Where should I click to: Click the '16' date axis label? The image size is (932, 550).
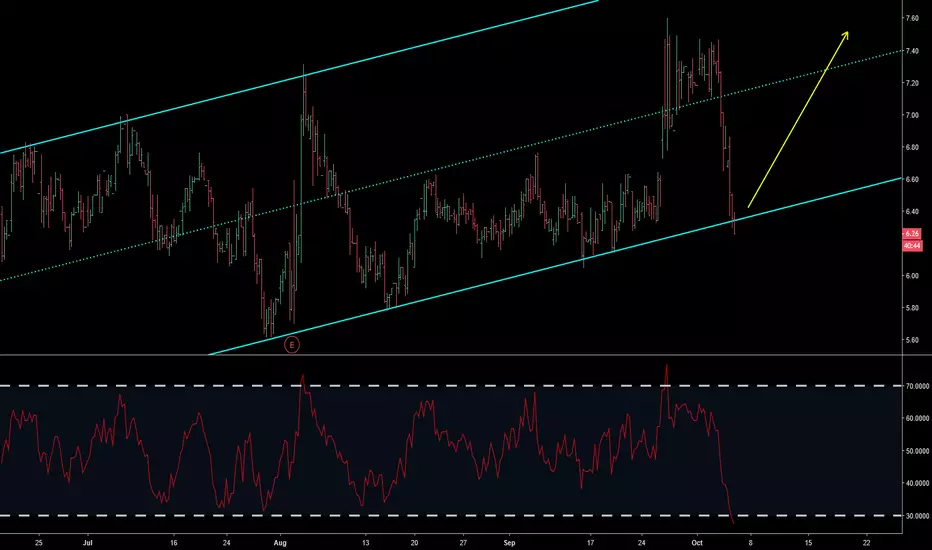174,543
